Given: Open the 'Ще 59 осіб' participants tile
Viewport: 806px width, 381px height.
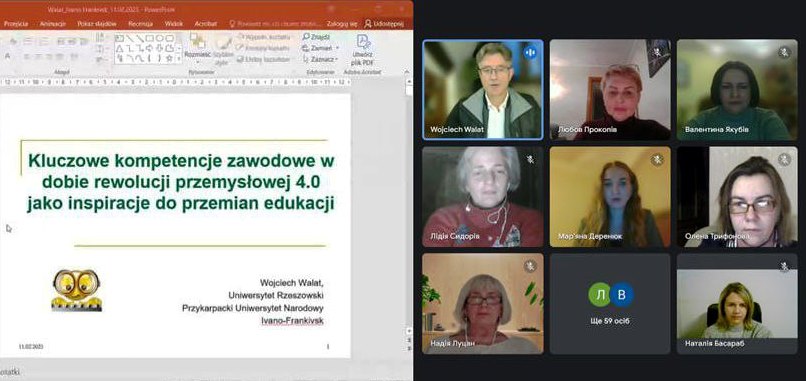Looking at the screenshot, I should [610, 303].
